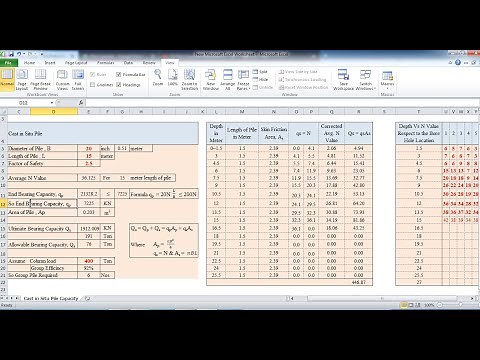Open the File tab
The image size is (480, 360).
click(8, 63)
